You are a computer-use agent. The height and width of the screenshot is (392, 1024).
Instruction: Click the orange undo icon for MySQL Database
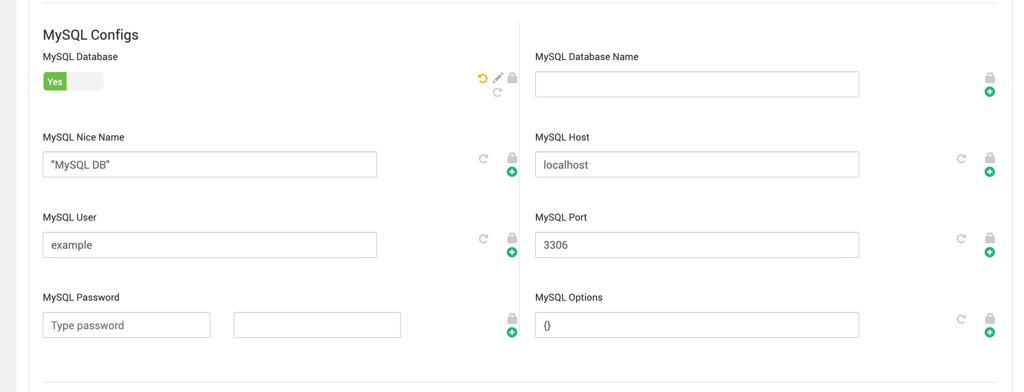(483, 78)
